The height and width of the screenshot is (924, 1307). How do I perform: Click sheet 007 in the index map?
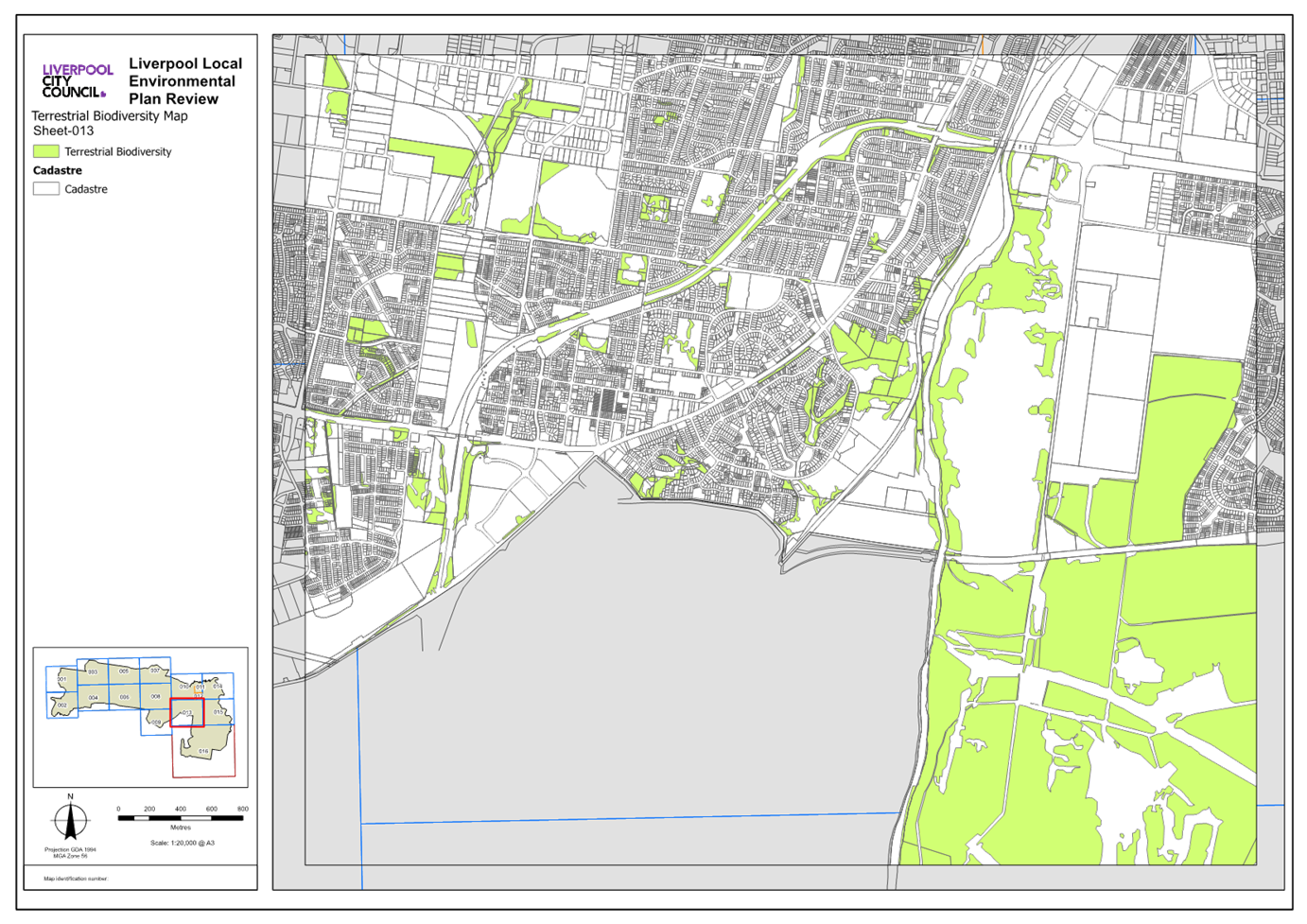155,671
